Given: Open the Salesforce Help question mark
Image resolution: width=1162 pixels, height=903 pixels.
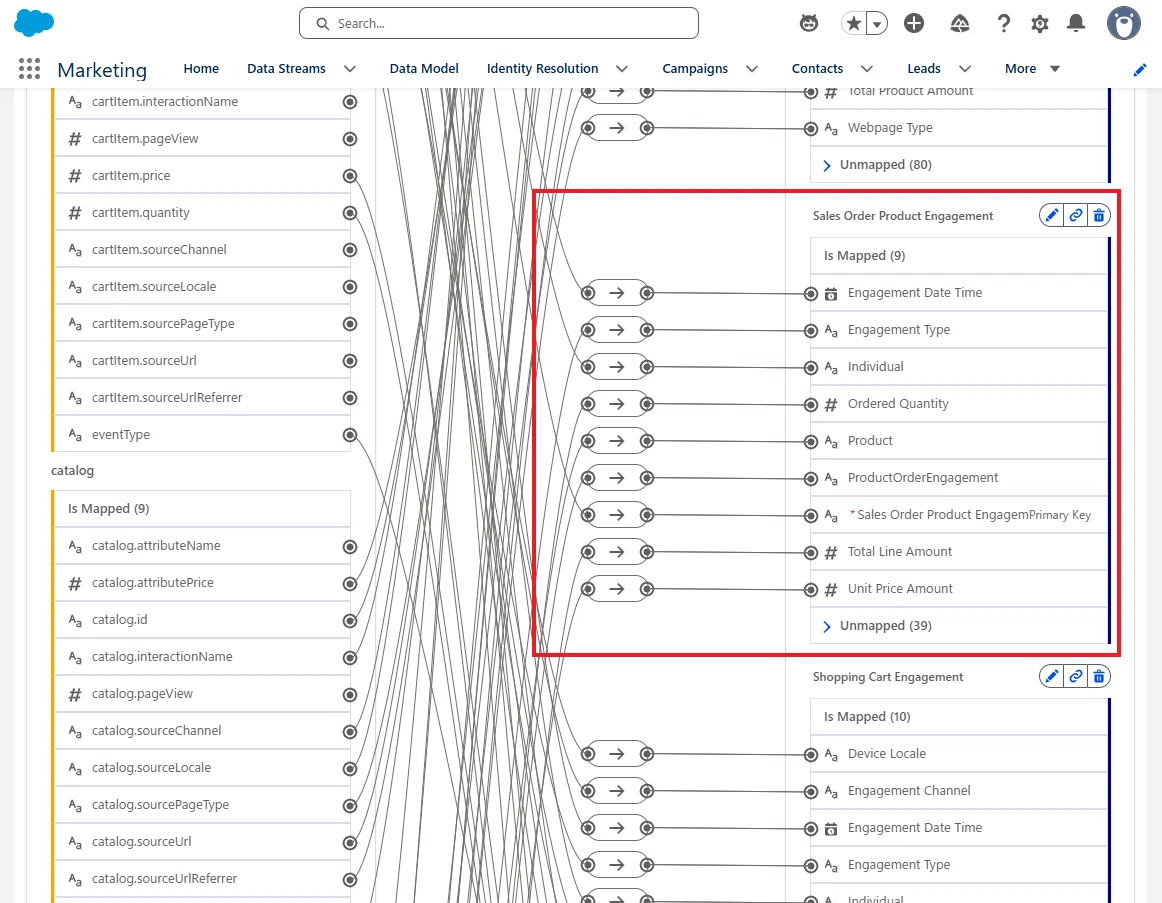Looking at the screenshot, I should [1003, 24].
